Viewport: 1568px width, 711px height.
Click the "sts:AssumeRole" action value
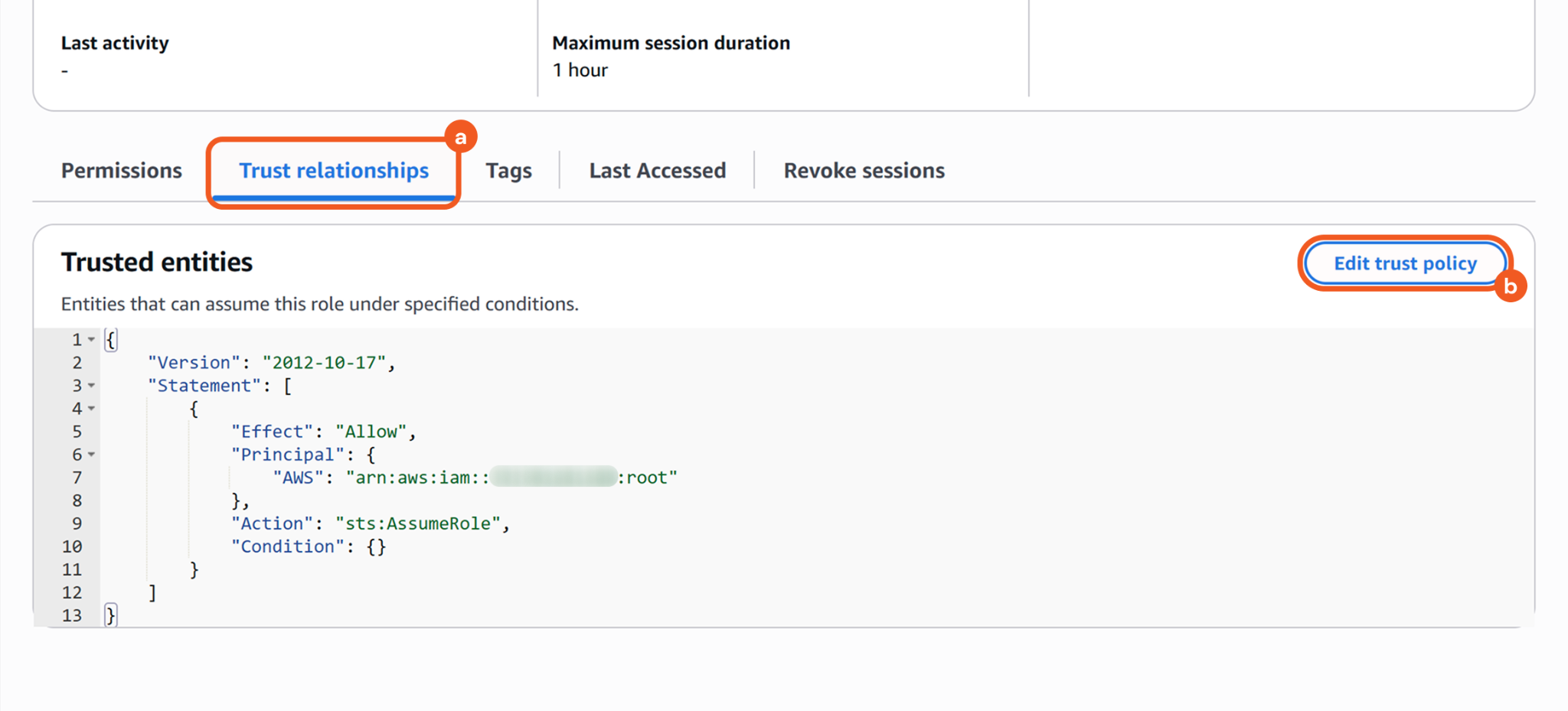pos(418,523)
